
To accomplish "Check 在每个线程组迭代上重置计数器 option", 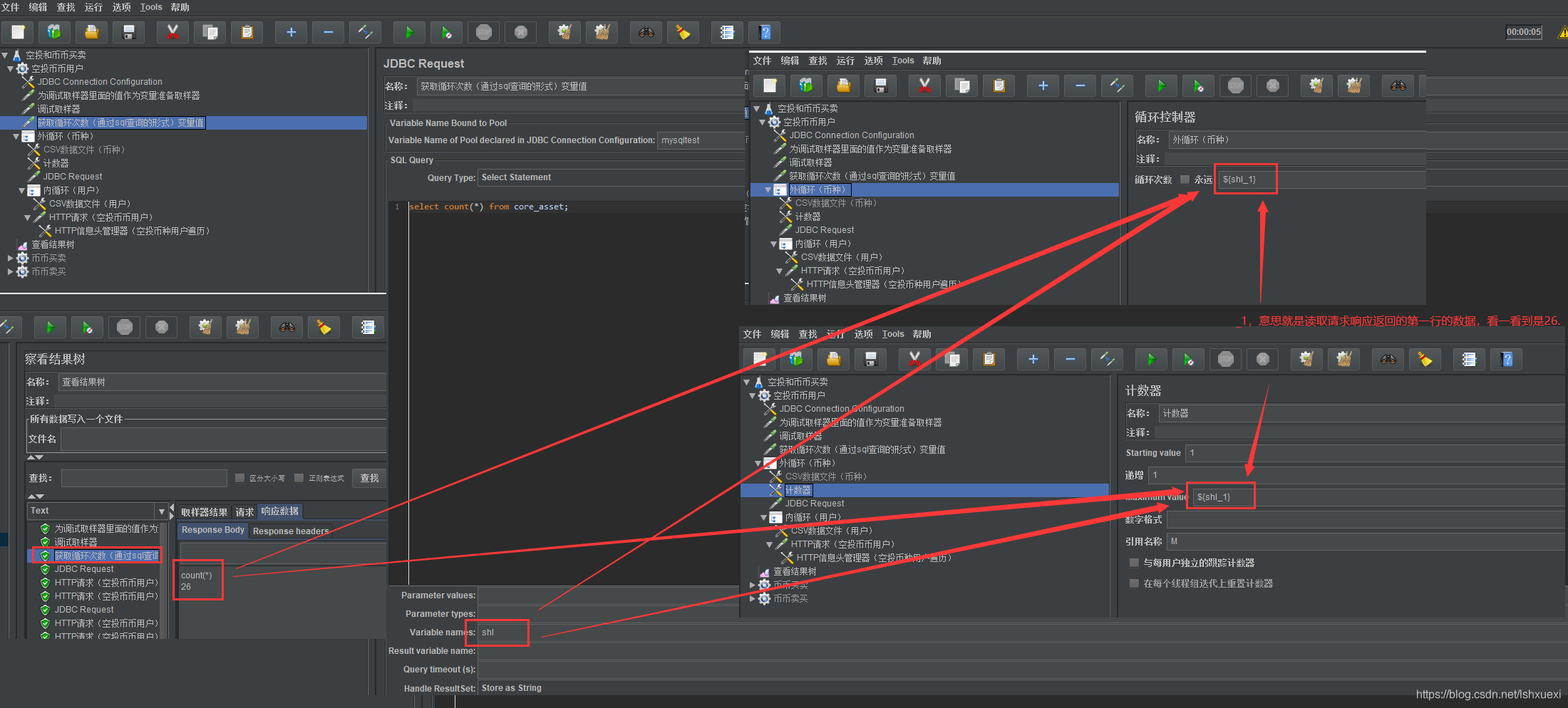I will pyautogui.click(x=1134, y=583).
